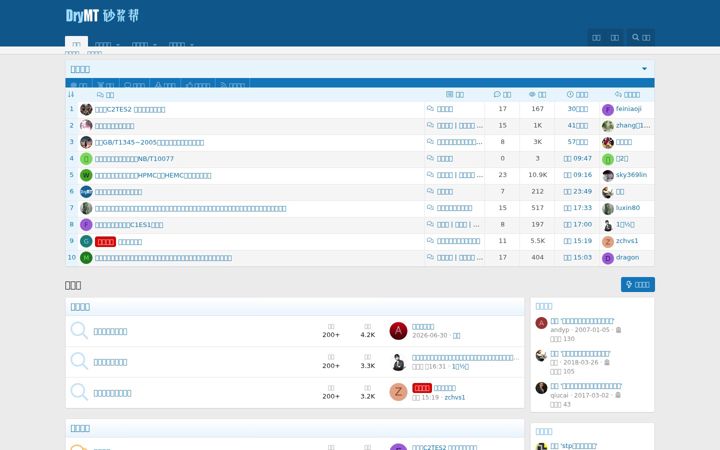Click andyp's red A avatar in sidebar

[x=541, y=323]
